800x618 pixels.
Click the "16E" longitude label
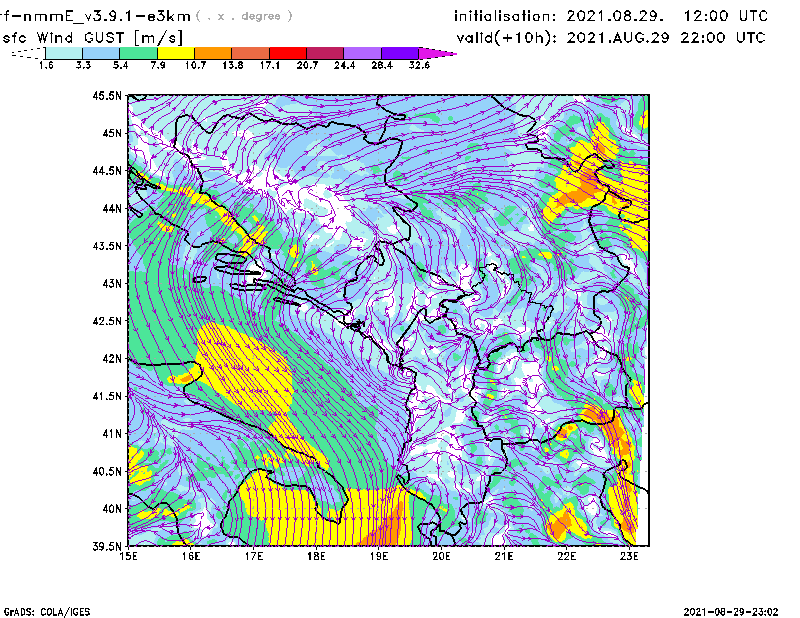[191, 556]
